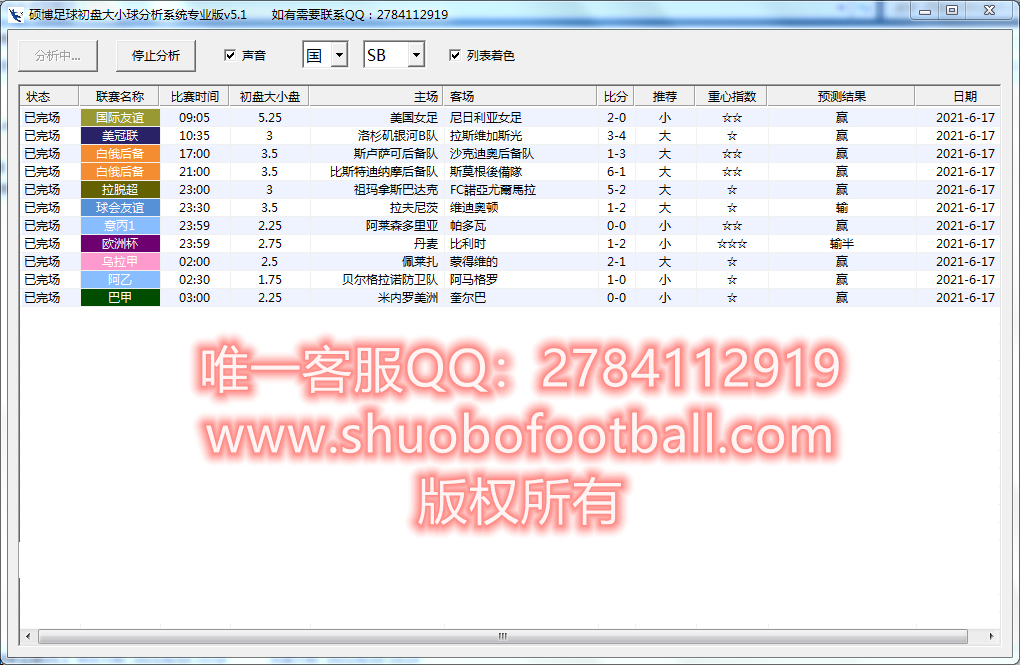
Task: Click the 状态 column header
Action: point(40,96)
